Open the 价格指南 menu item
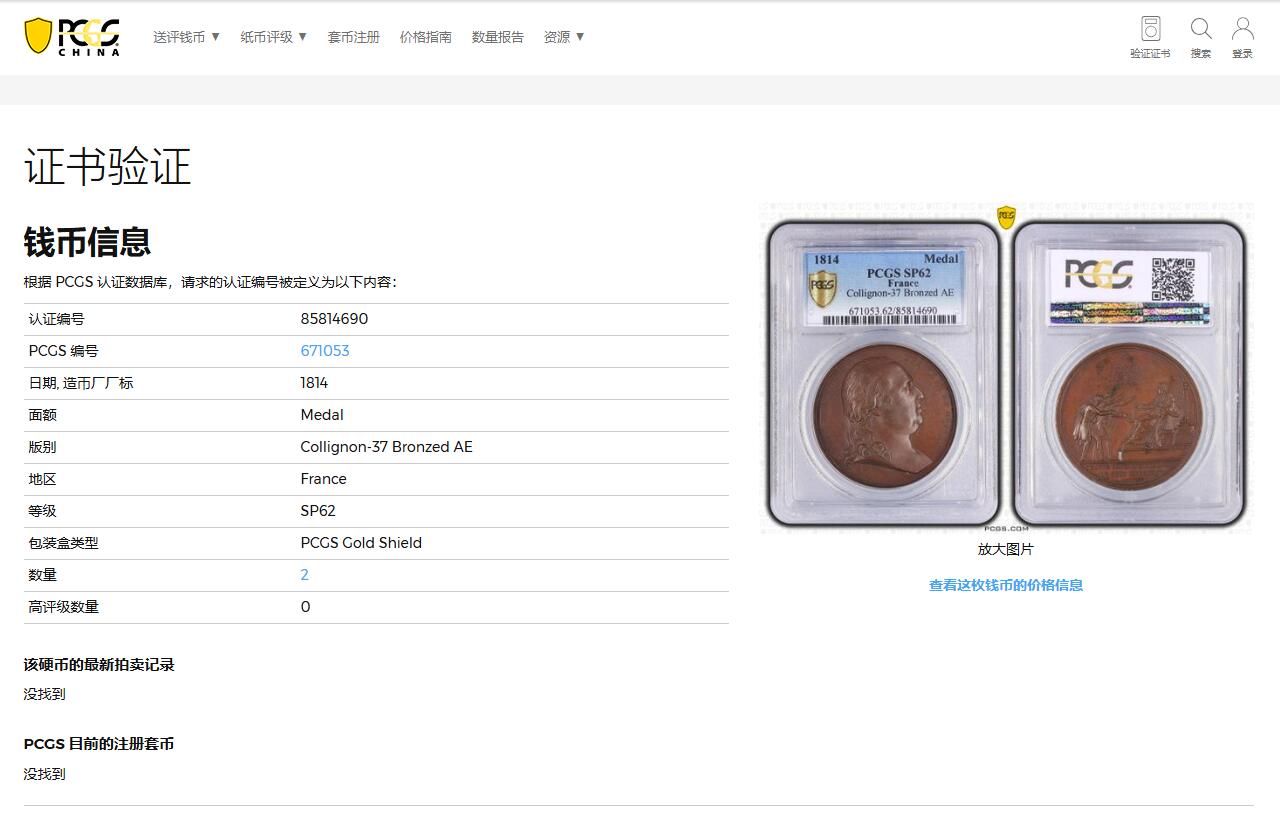The height and width of the screenshot is (814, 1280). point(426,37)
